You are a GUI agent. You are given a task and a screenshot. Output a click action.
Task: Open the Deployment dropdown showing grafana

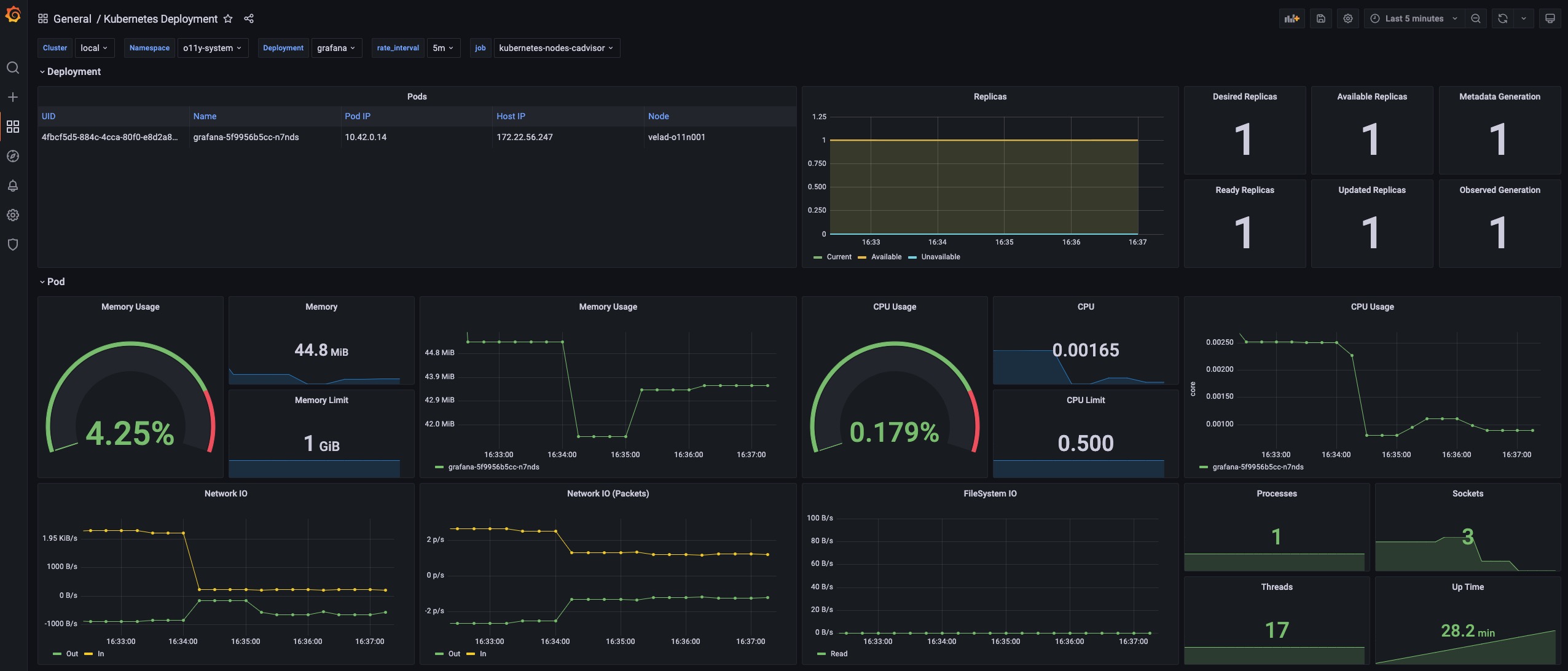(336, 48)
